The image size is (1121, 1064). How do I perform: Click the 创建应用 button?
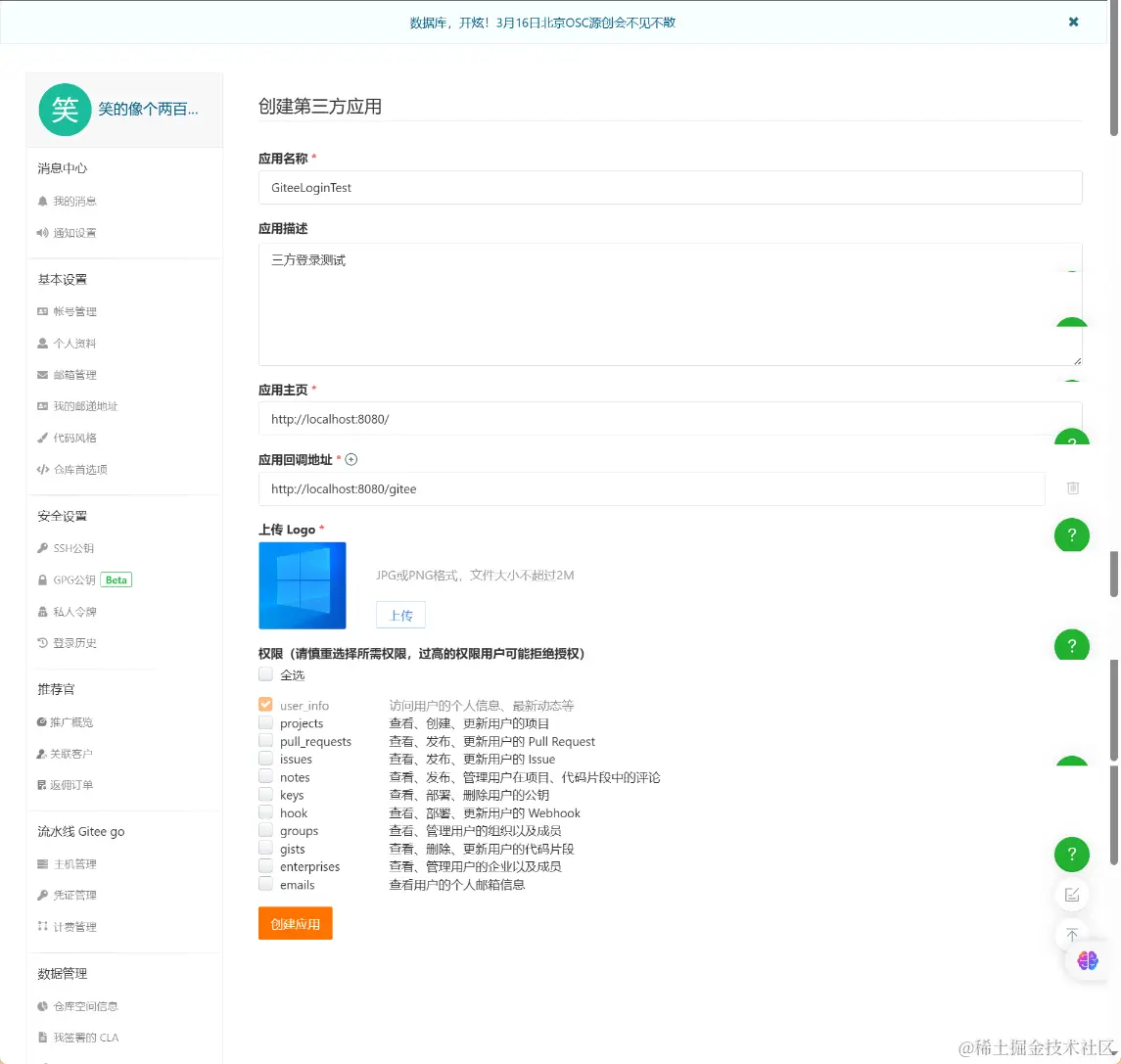coord(296,924)
